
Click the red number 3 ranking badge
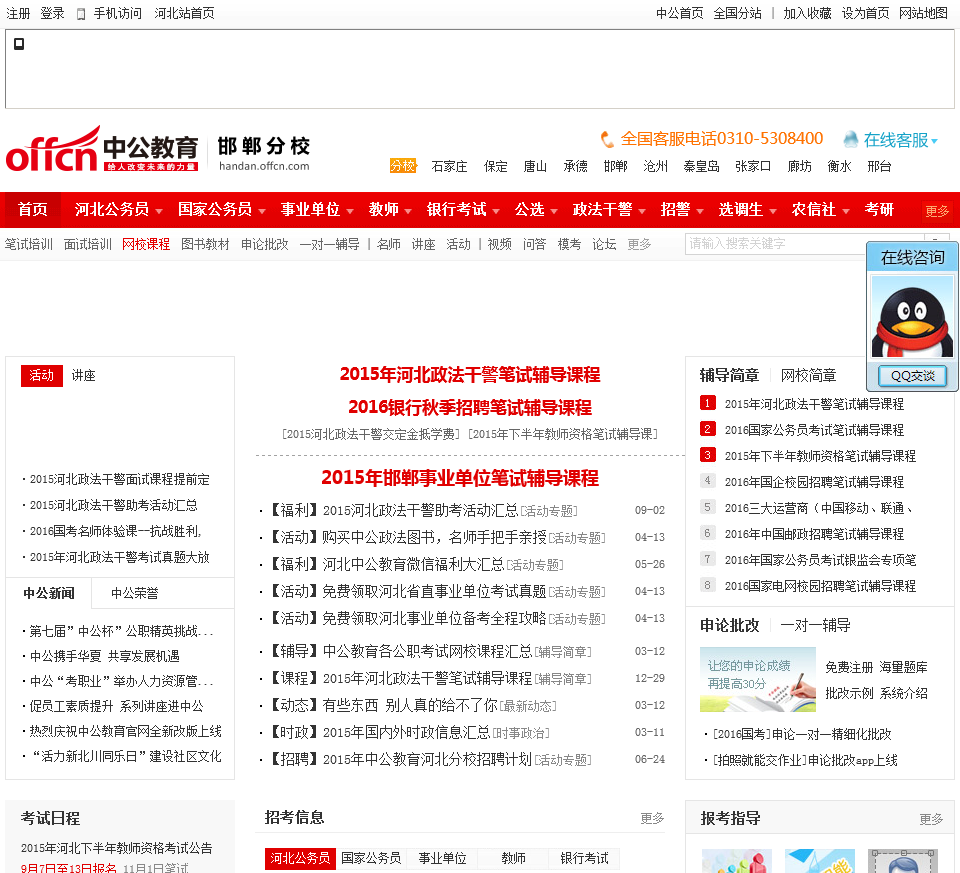707,455
